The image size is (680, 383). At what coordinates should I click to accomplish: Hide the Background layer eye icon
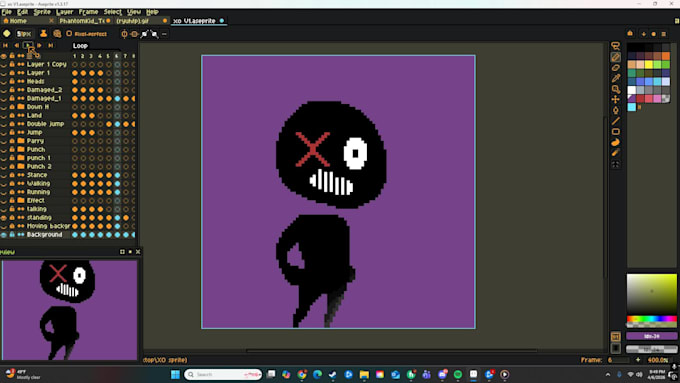(4, 235)
